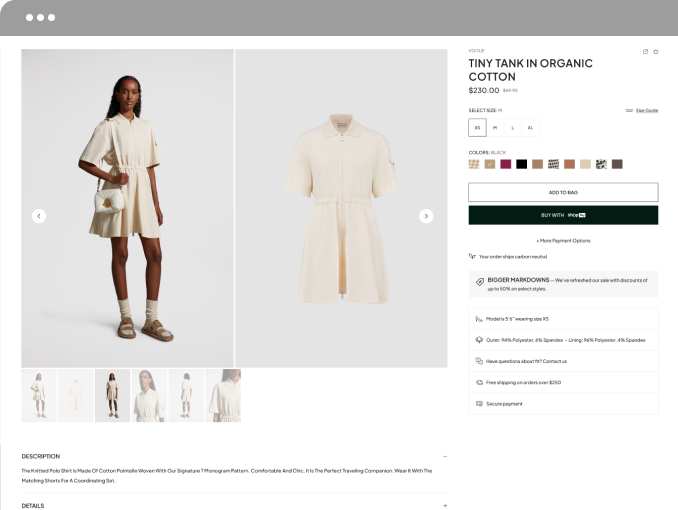The width and height of the screenshot is (678, 510).
Task: Collapse the Description section
Action: (445, 456)
